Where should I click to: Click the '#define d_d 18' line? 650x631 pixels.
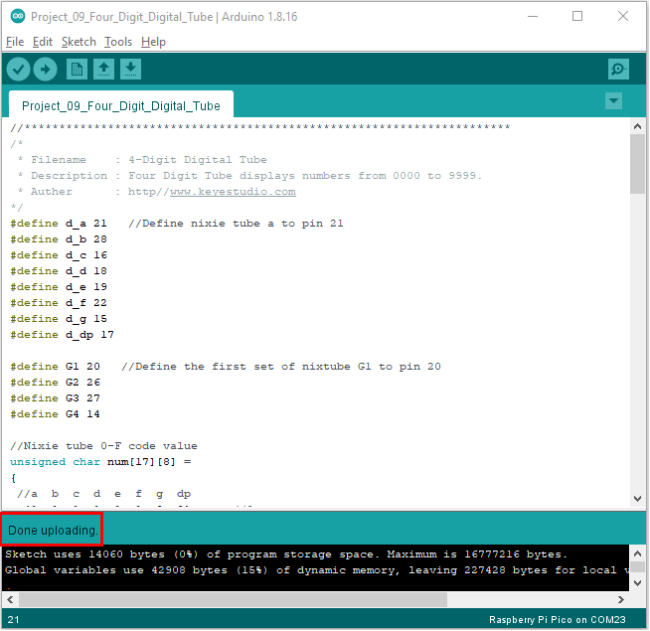click(x=58, y=271)
